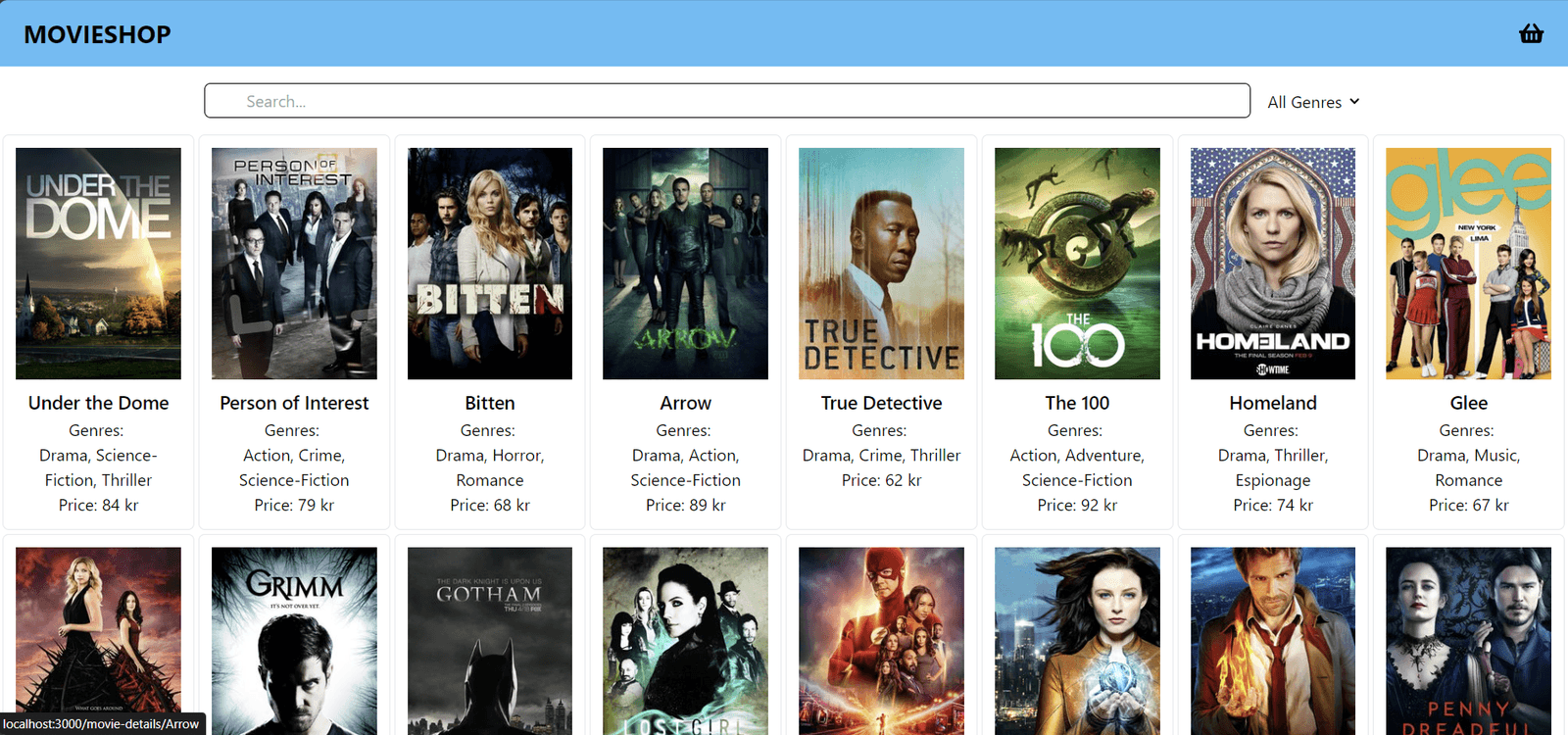Choose The 100 poster image
Image resolution: width=1568 pixels, height=735 pixels.
(1077, 264)
